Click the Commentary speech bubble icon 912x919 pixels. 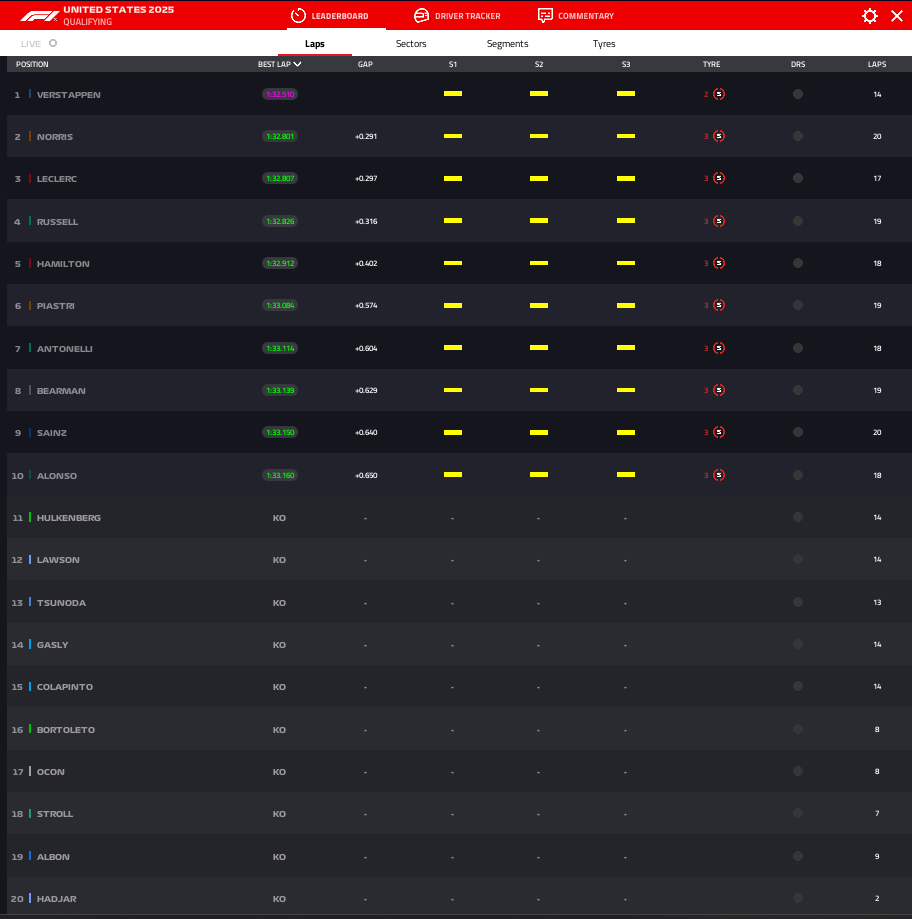[545, 16]
